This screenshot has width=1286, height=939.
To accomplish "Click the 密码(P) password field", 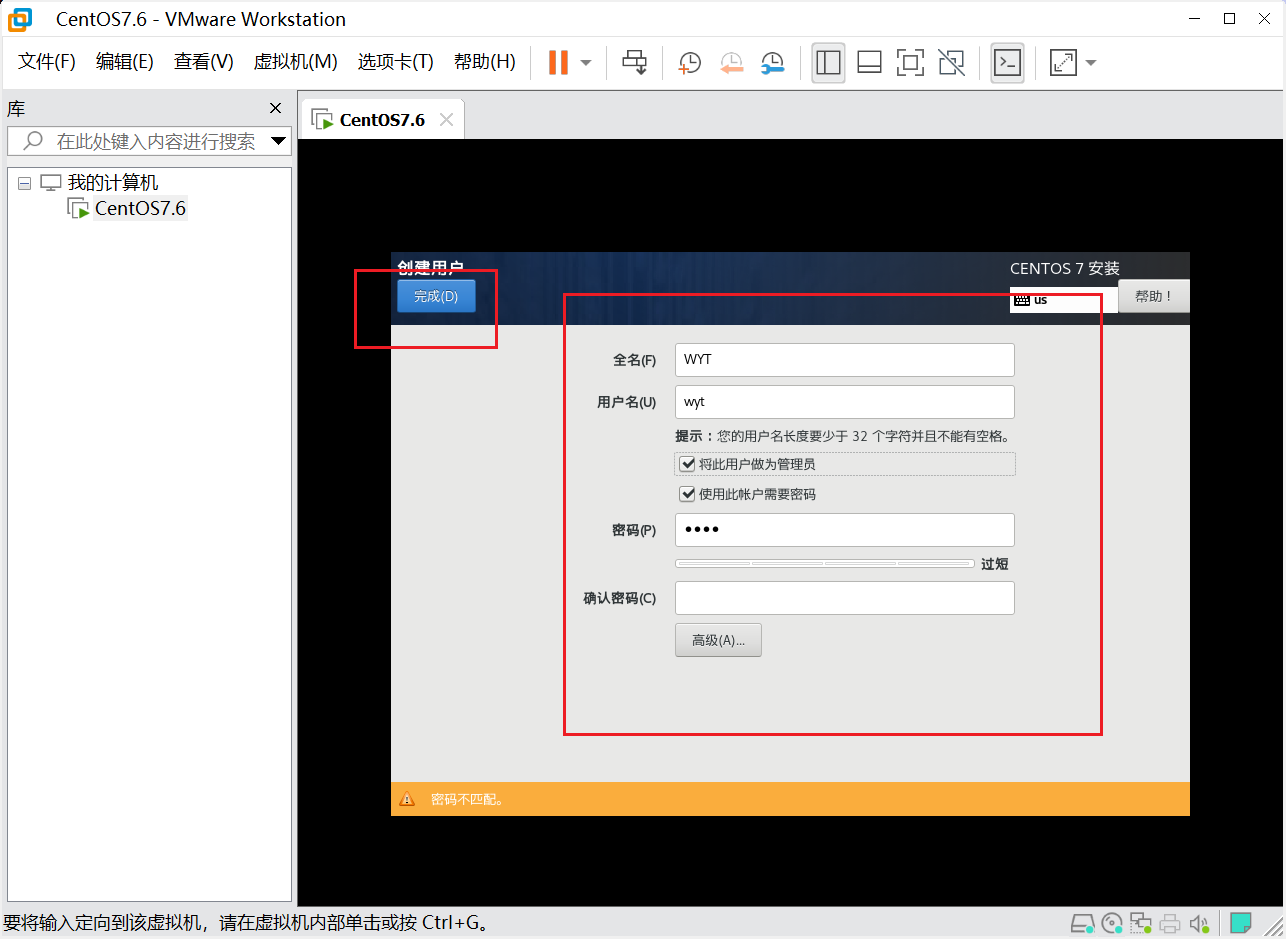I will (845, 530).
